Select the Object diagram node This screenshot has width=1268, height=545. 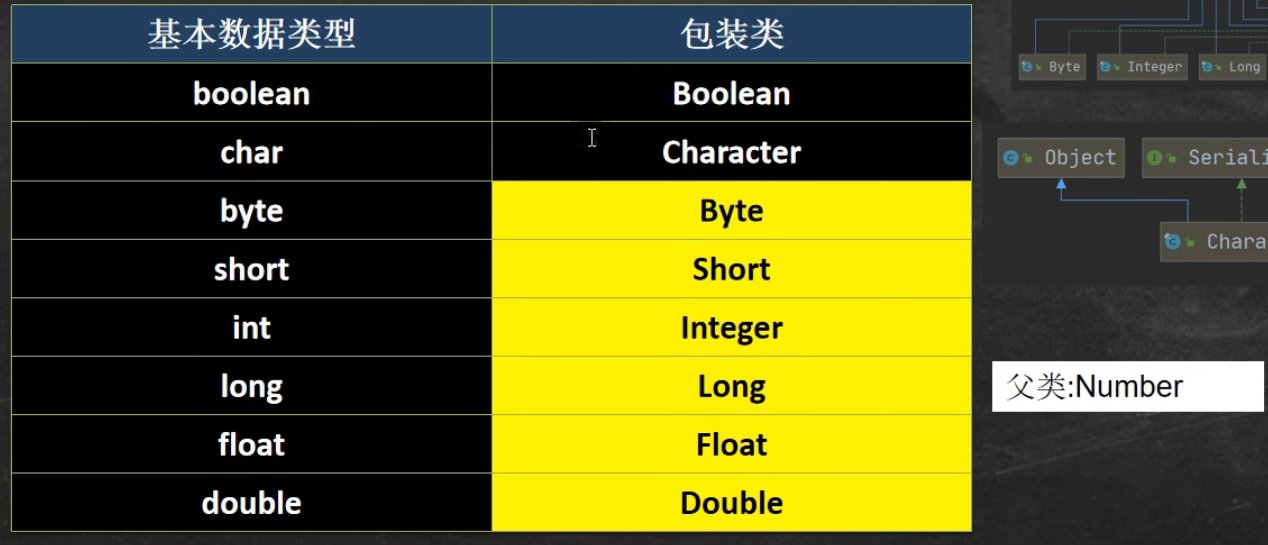[1061, 158]
